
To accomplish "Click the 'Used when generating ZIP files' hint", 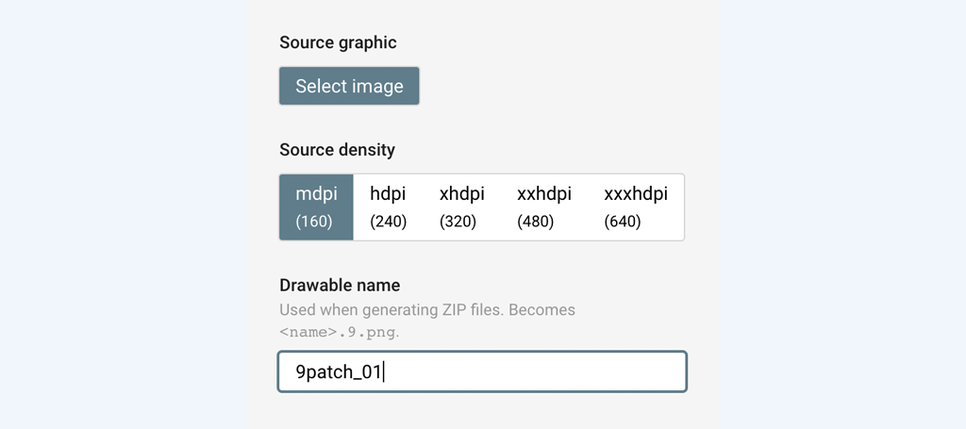I will tap(392, 310).
